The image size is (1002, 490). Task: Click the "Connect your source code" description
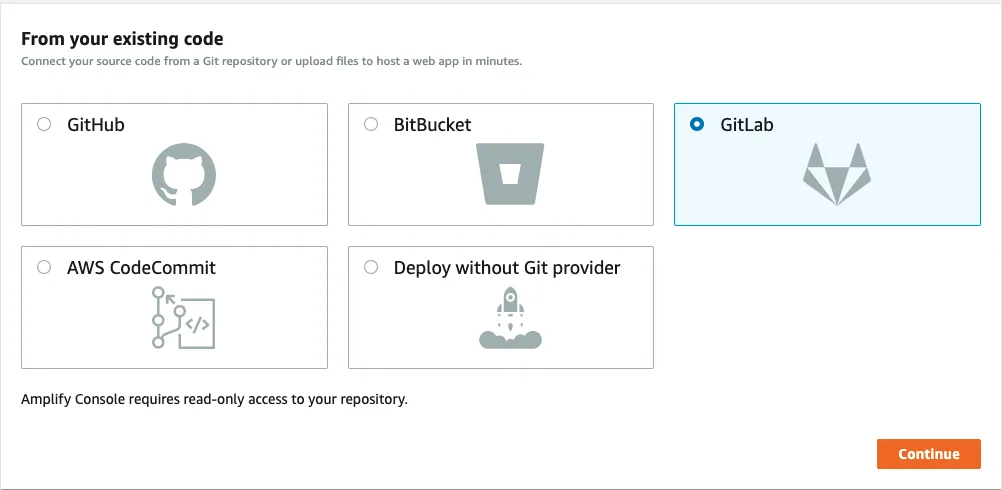[x=271, y=62]
